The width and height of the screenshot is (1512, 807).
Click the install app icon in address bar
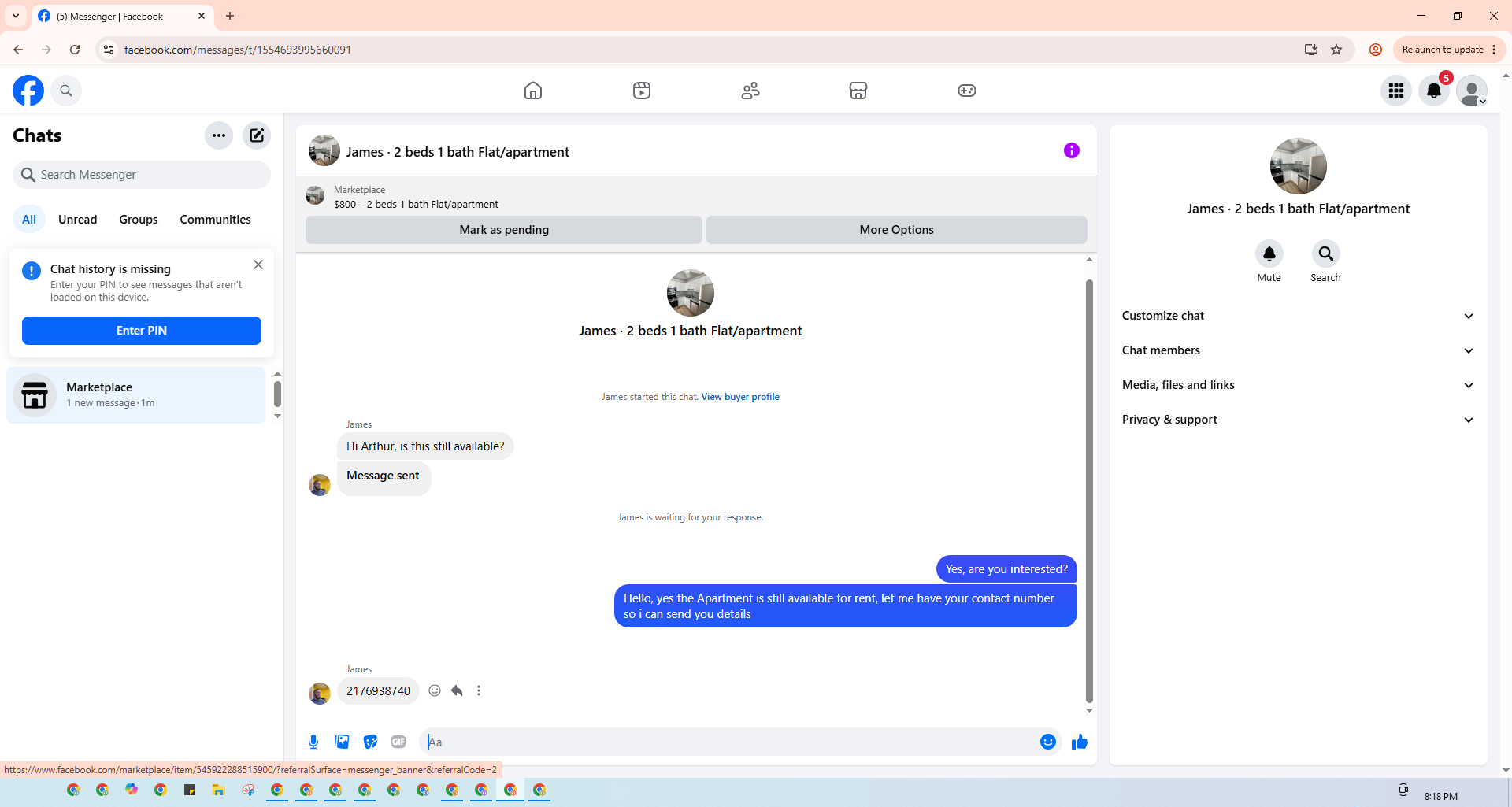pos(1311,50)
